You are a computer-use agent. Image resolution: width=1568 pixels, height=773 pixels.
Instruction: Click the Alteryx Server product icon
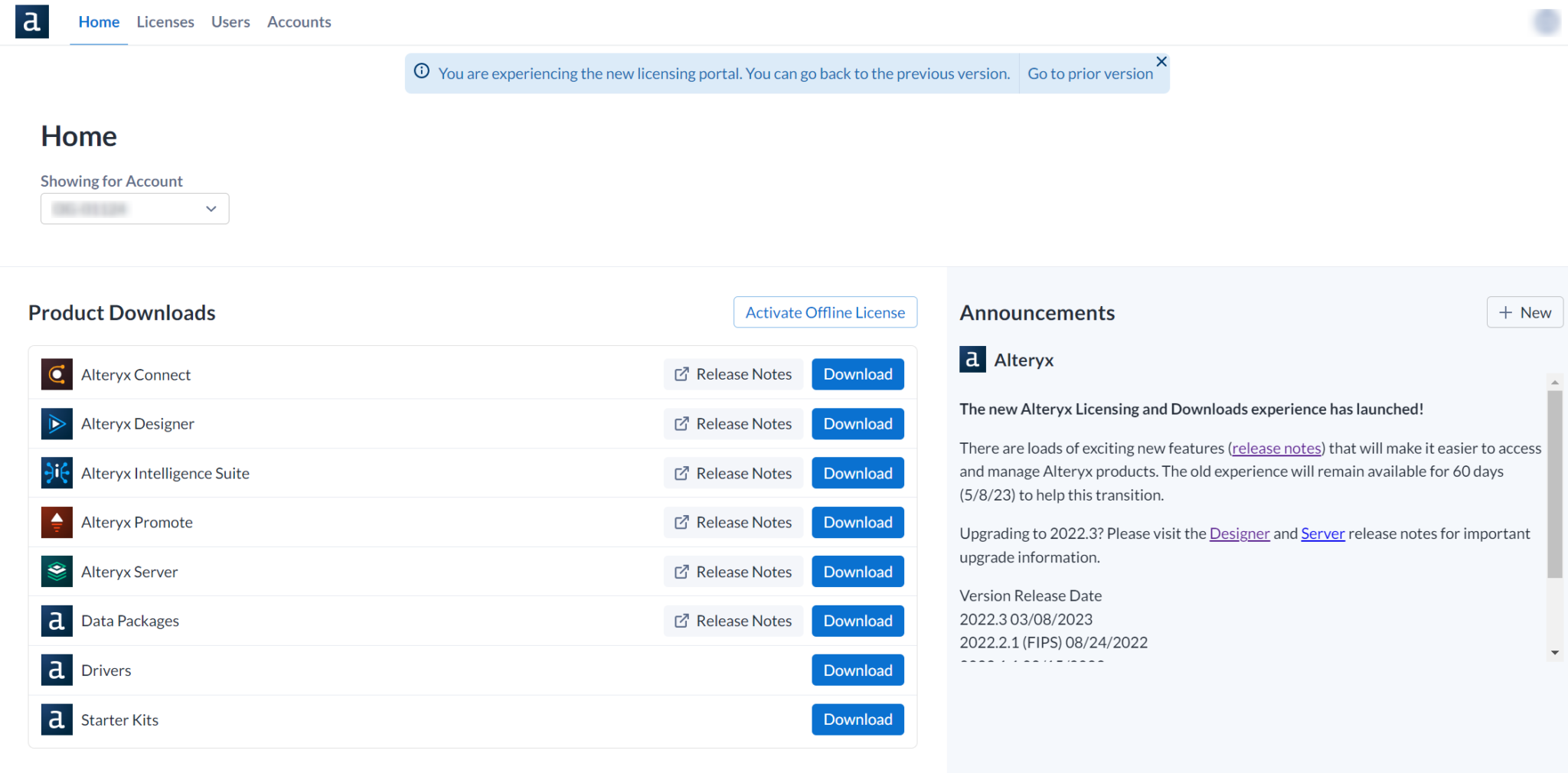pos(57,572)
